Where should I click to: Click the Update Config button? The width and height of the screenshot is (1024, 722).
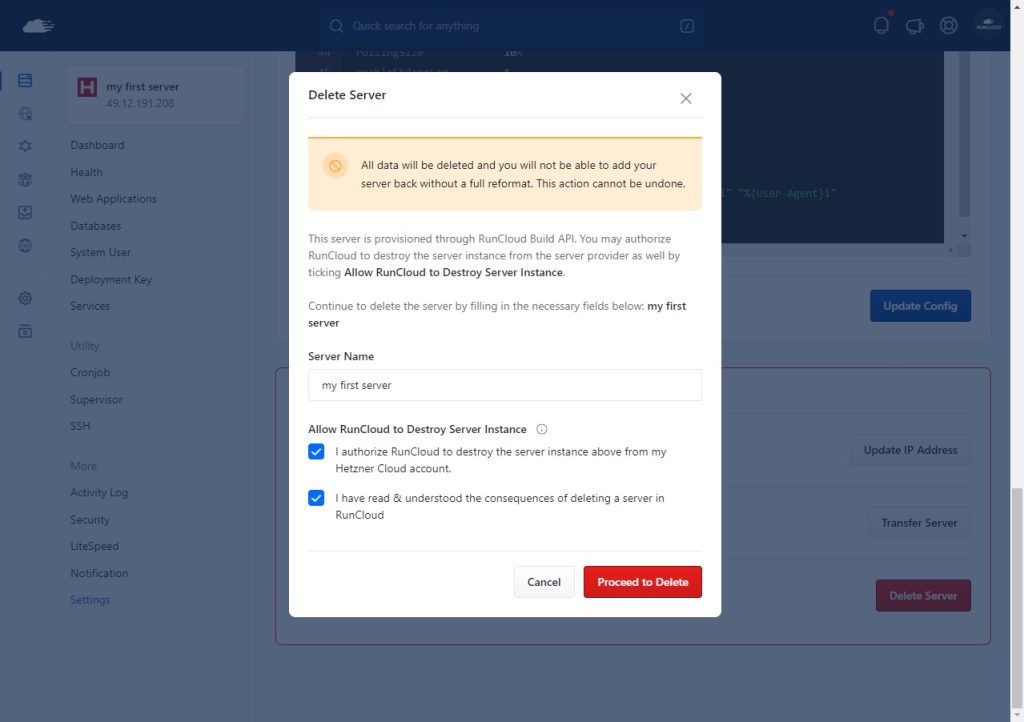(x=919, y=306)
